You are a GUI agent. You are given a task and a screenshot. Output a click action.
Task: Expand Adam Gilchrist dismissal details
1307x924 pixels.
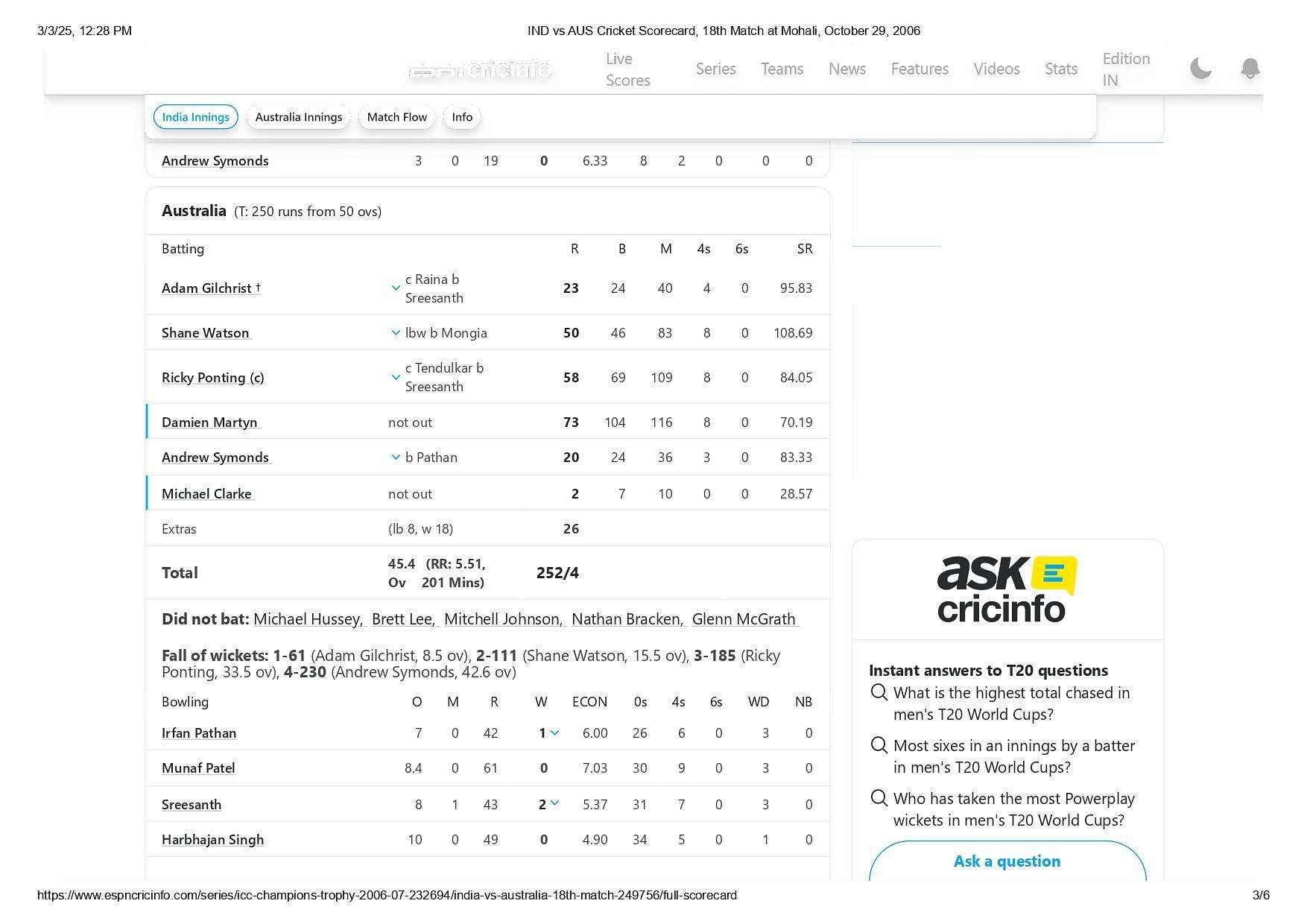[x=396, y=288]
